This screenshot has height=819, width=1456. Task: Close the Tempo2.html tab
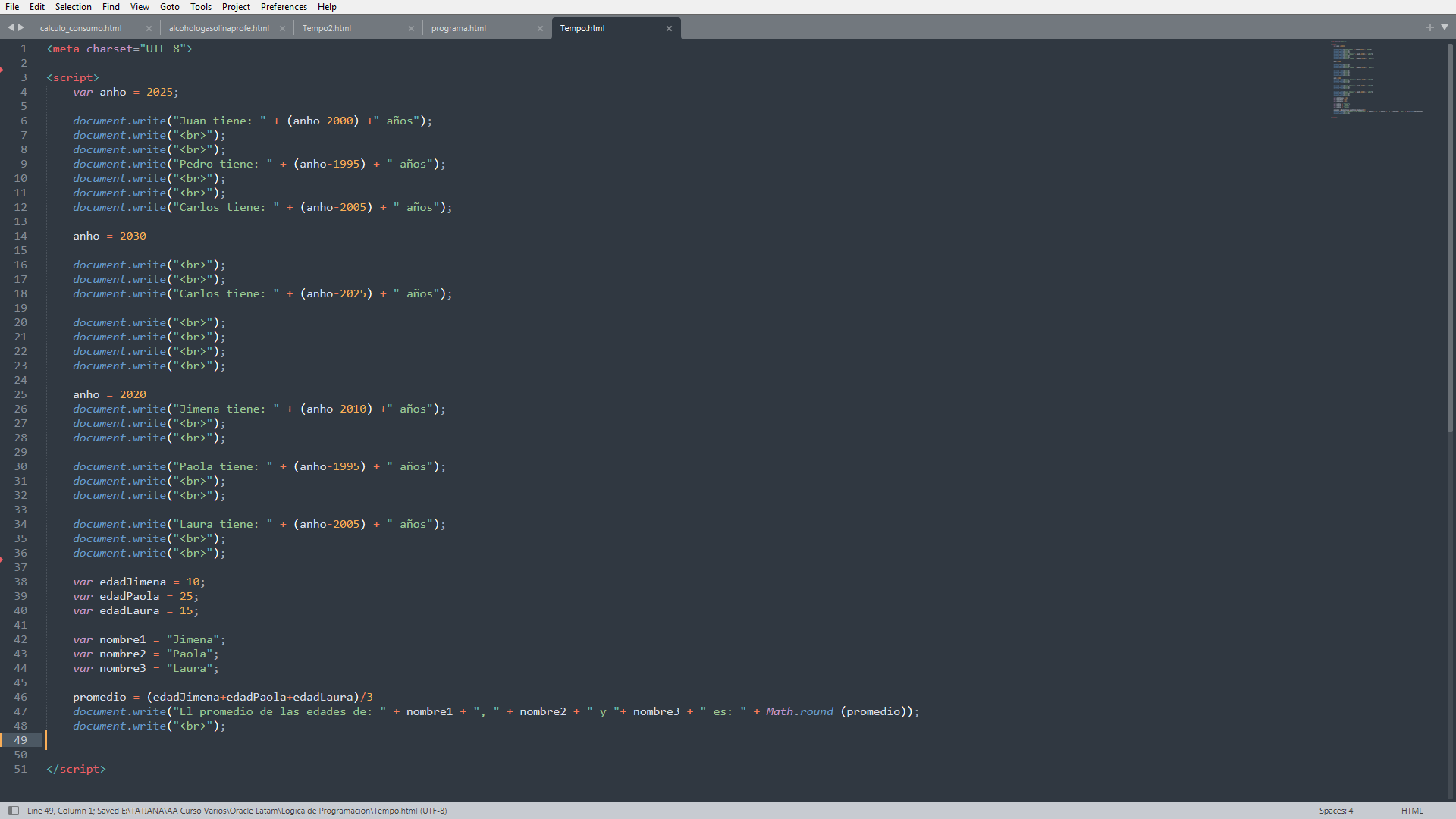click(411, 29)
